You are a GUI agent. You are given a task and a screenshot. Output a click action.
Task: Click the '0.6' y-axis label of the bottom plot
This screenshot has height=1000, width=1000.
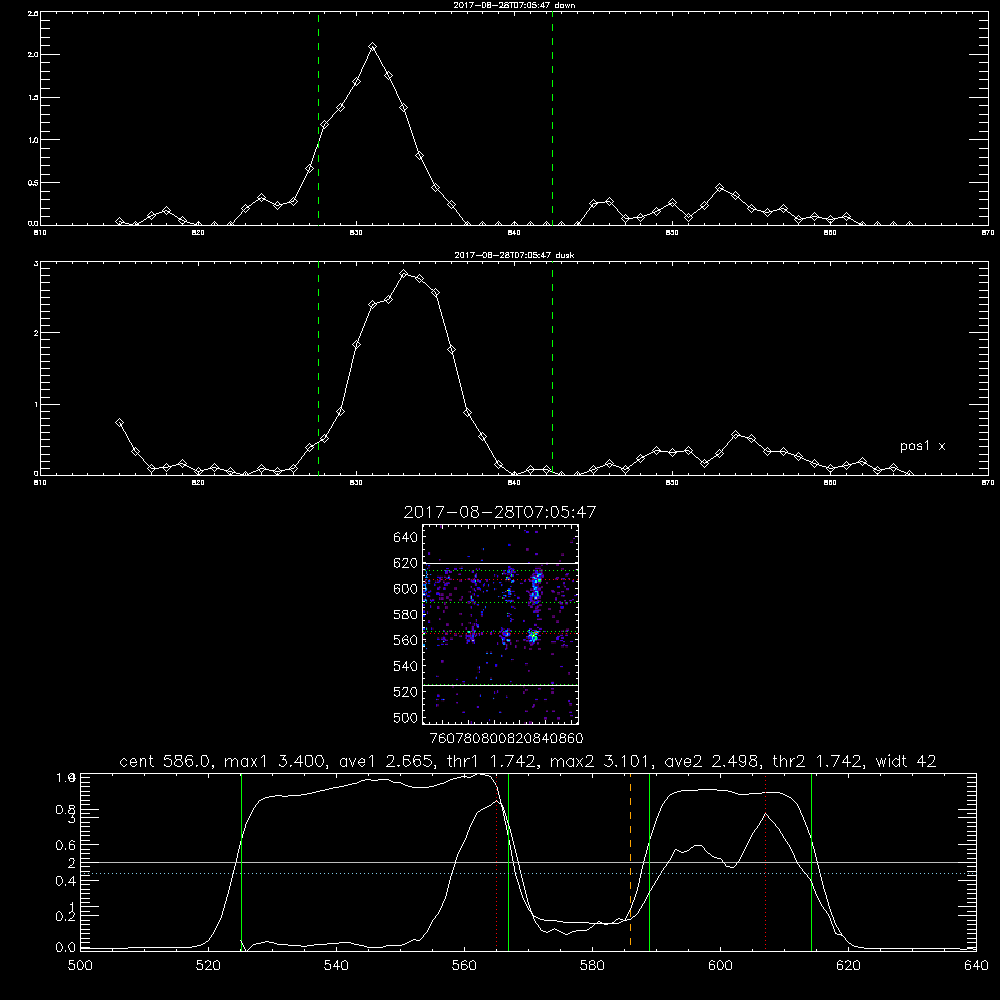point(65,845)
